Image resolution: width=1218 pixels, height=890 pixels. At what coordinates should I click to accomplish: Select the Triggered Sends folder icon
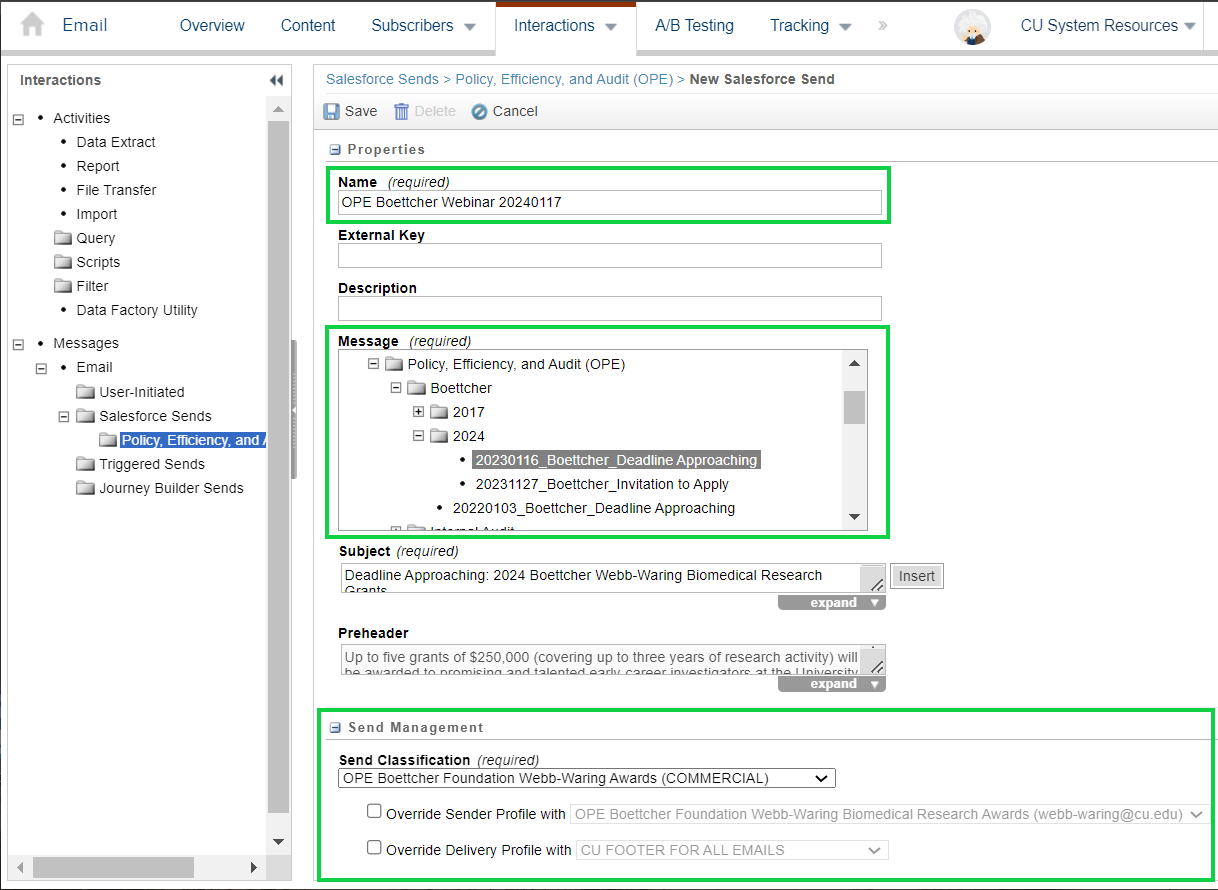(85, 464)
